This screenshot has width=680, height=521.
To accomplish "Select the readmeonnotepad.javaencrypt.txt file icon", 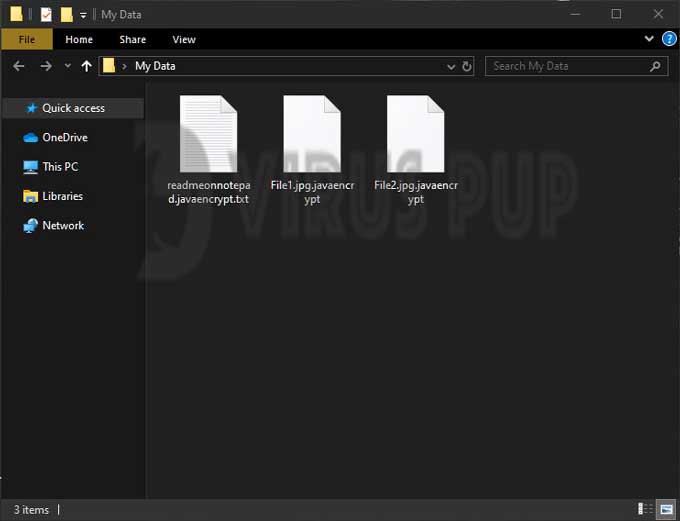I will pyautogui.click(x=209, y=134).
